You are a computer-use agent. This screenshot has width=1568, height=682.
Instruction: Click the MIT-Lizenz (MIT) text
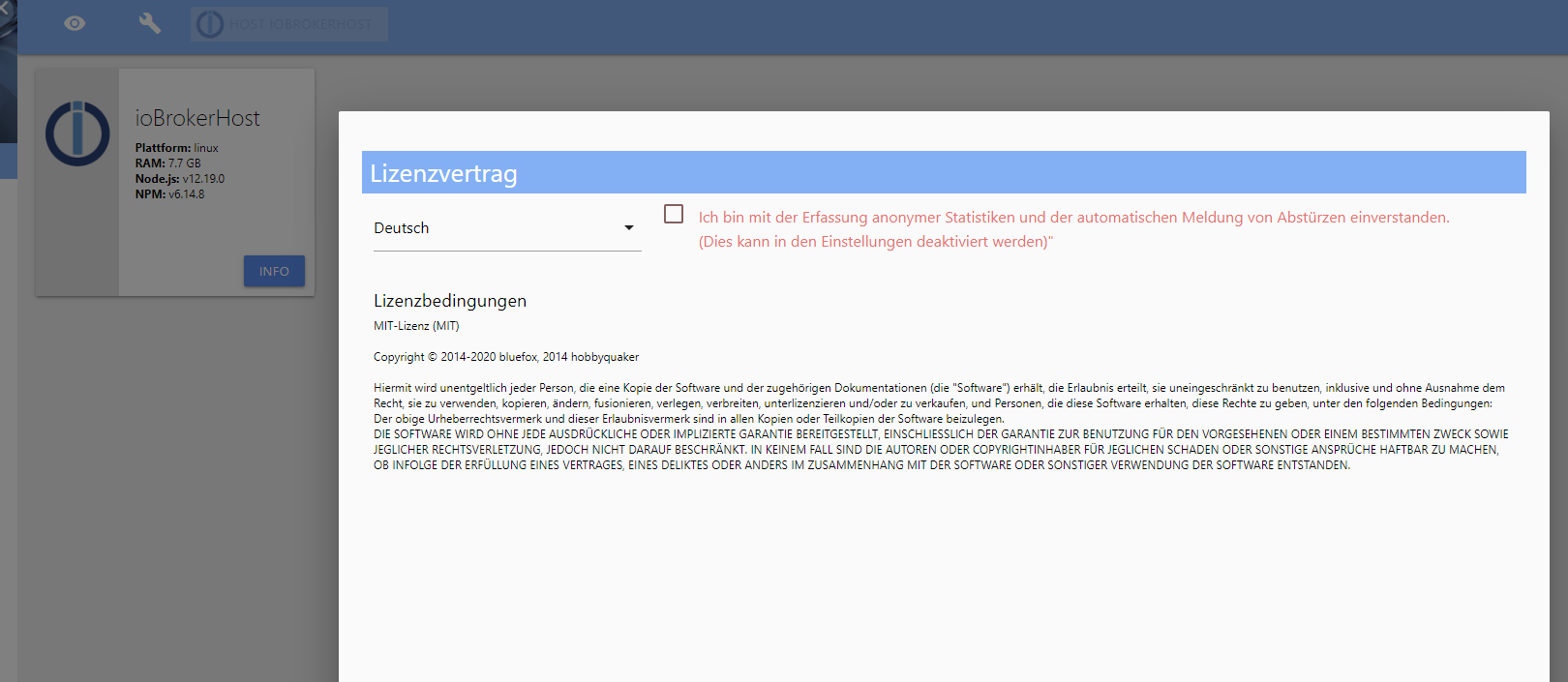(x=416, y=326)
